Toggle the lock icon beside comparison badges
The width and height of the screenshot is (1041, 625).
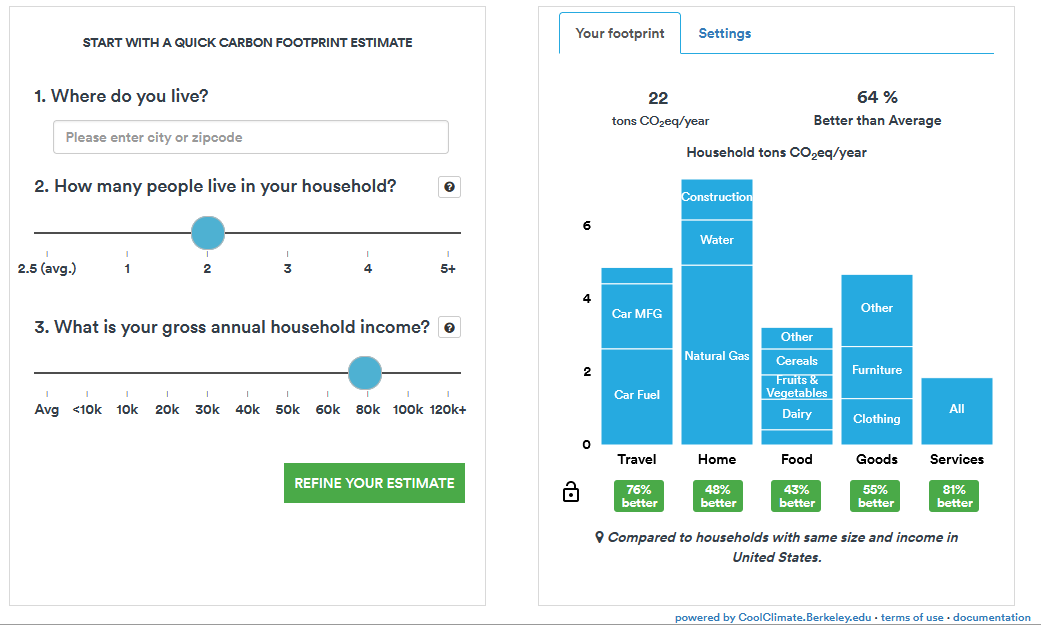[x=571, y=492]
